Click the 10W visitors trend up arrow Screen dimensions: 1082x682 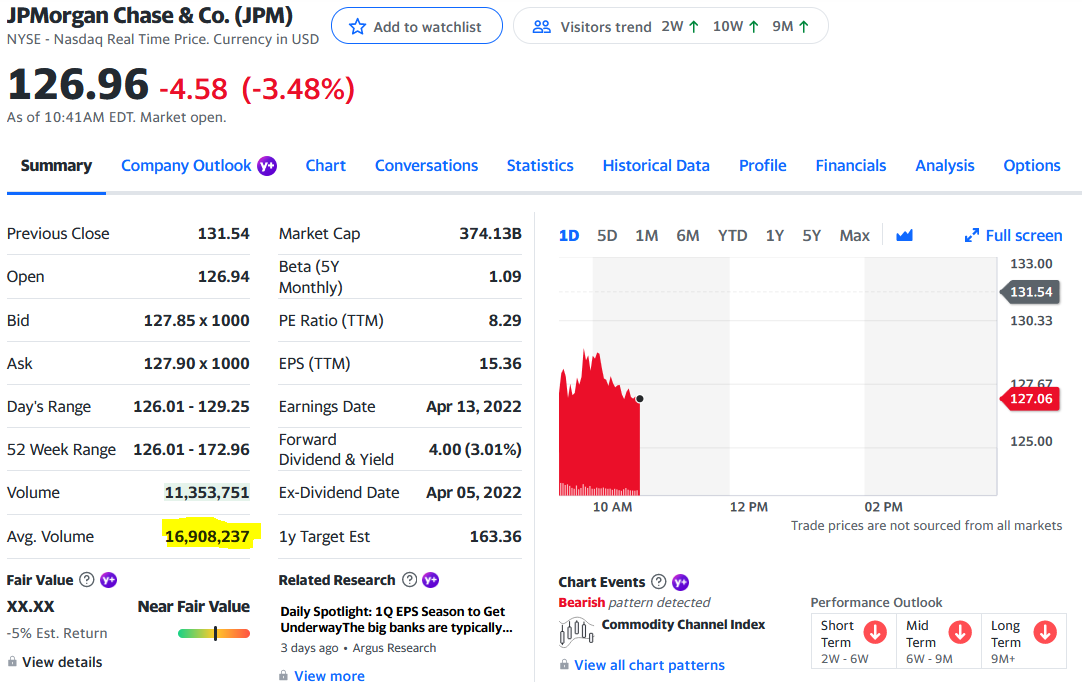tap(754, 27)
